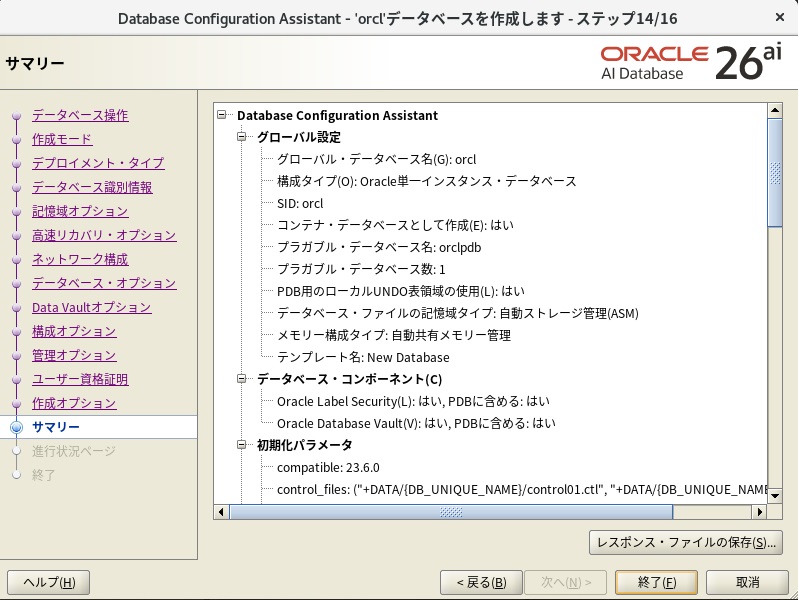Click the 終了(F) finish button

click(657, 582)
